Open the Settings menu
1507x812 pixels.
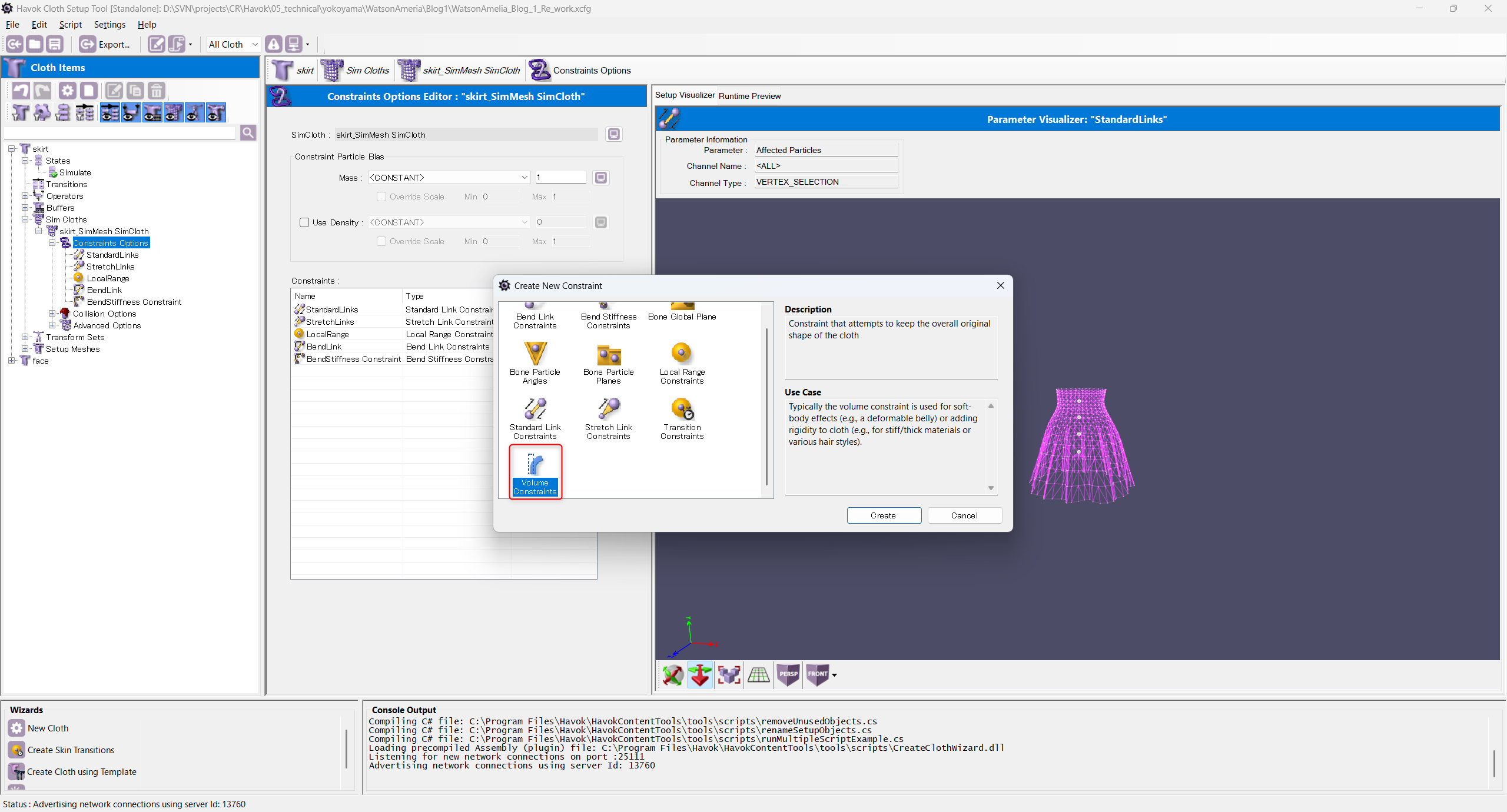coord(109,25)
